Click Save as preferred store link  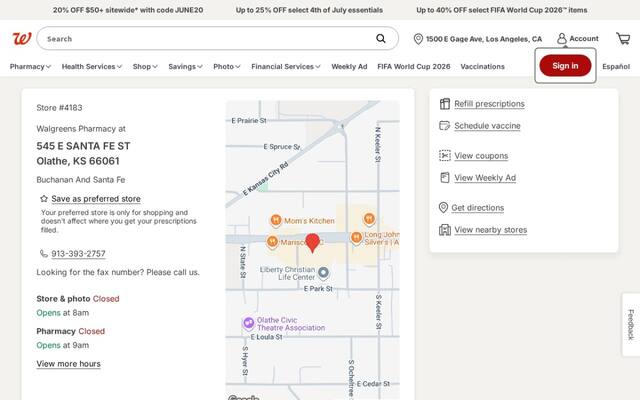pos(96,199)
